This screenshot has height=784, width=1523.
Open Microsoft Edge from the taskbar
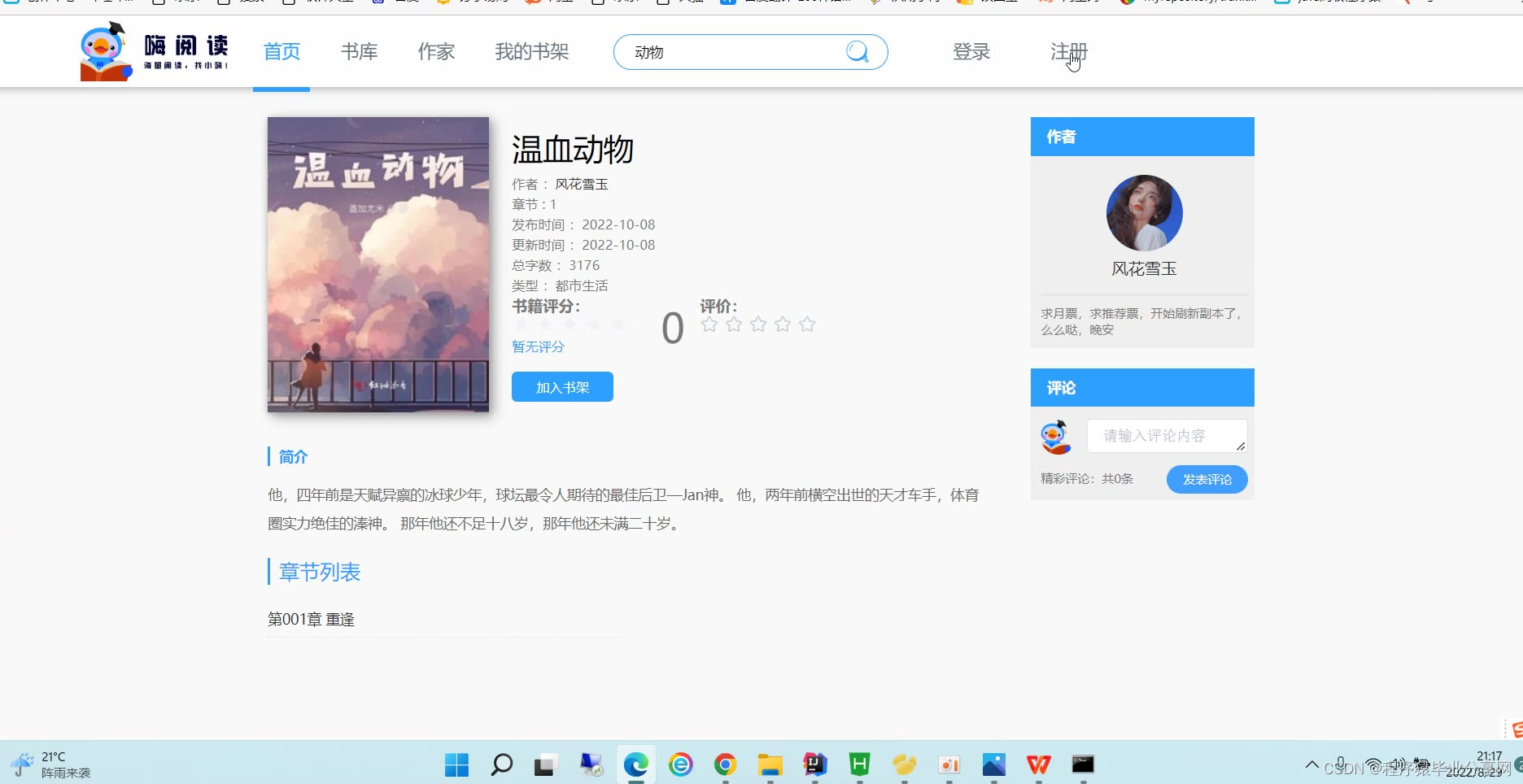(635, 764)
